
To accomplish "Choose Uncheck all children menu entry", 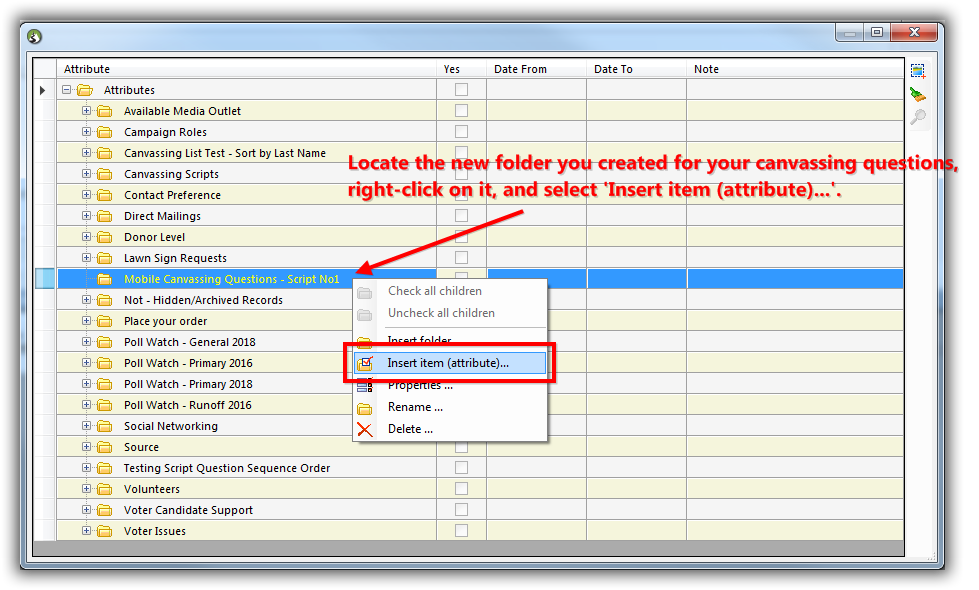I will [450, 313].
